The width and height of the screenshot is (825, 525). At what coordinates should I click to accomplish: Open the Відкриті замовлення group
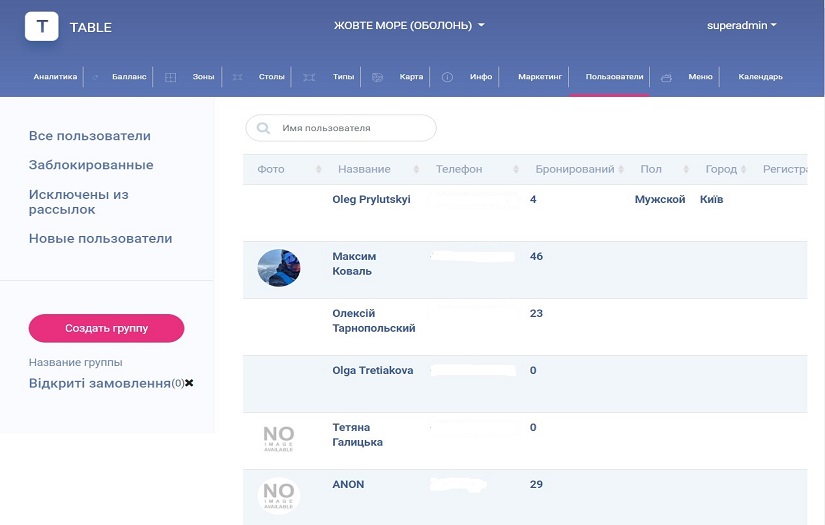tap(100, 383)
